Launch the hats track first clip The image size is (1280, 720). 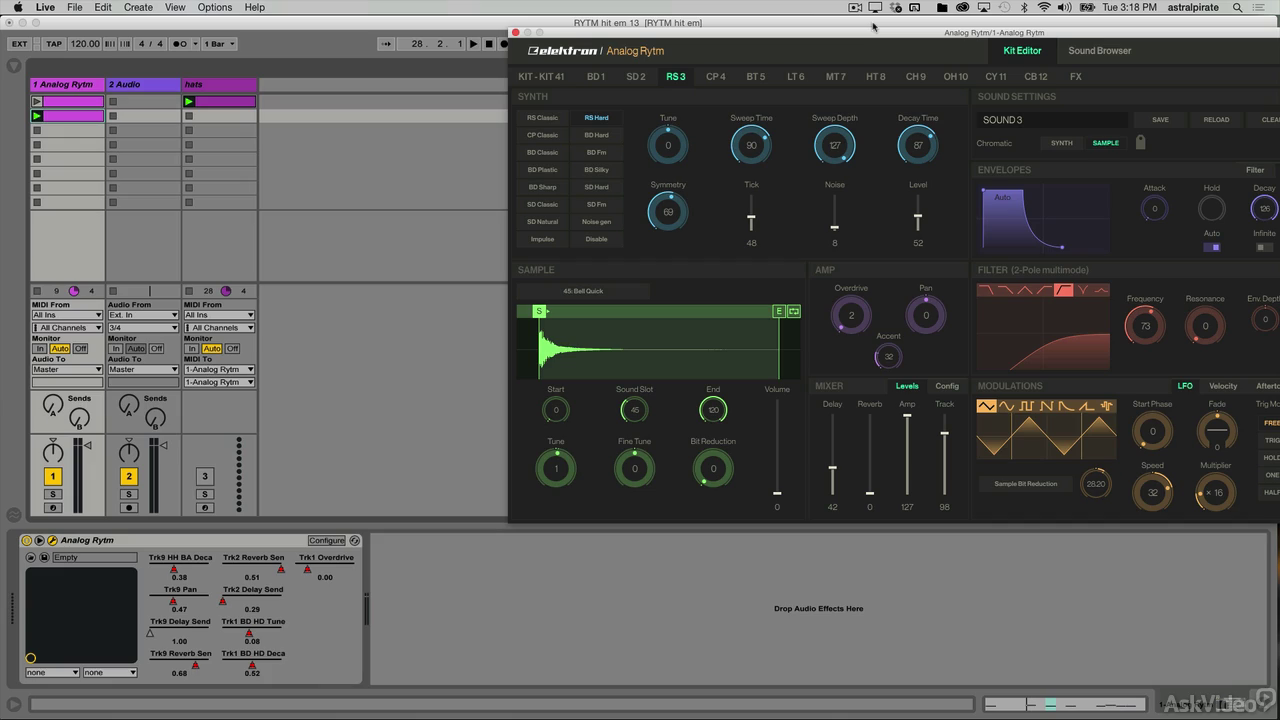(x=189, y=101)
